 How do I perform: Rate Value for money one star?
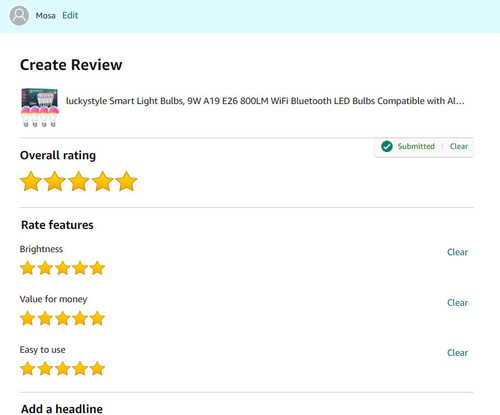[28, 318]
